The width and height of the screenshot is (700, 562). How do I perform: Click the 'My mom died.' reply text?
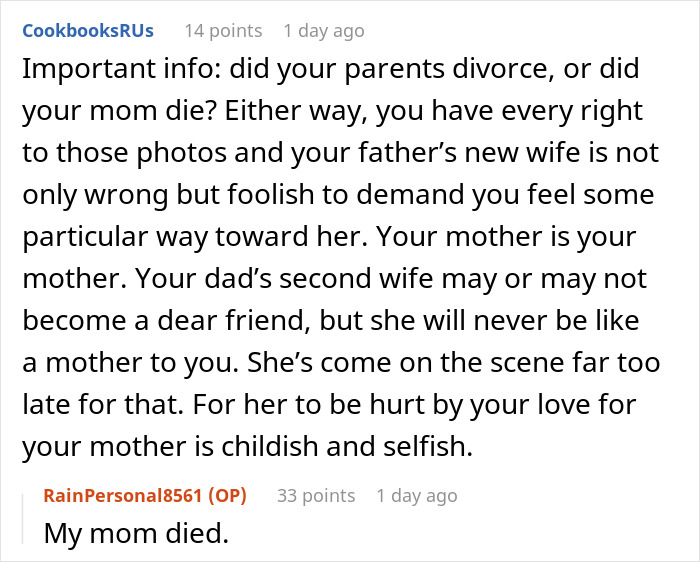[x=136, y=533]
